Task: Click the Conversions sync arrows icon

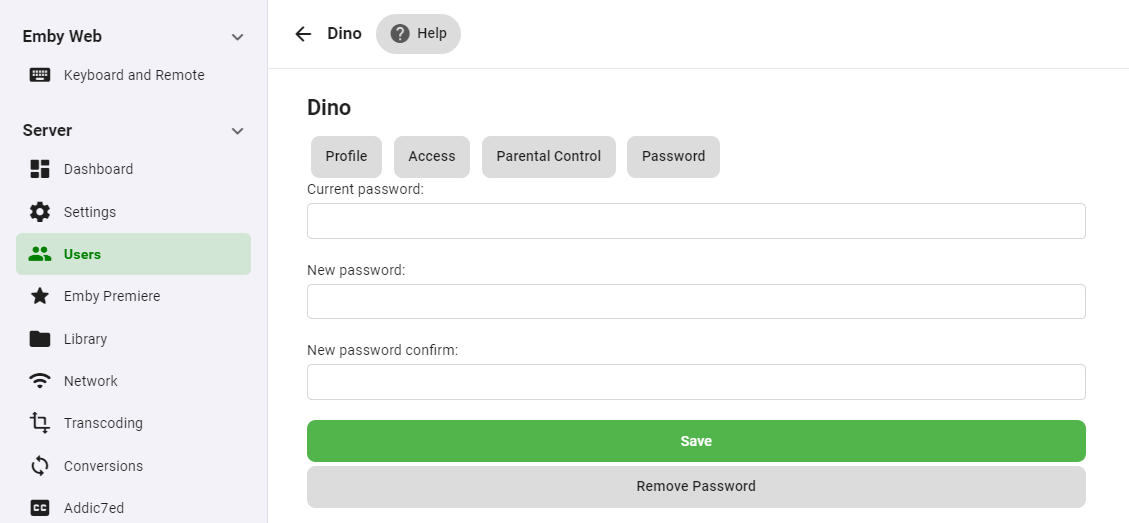Action: tap(40, 466)
